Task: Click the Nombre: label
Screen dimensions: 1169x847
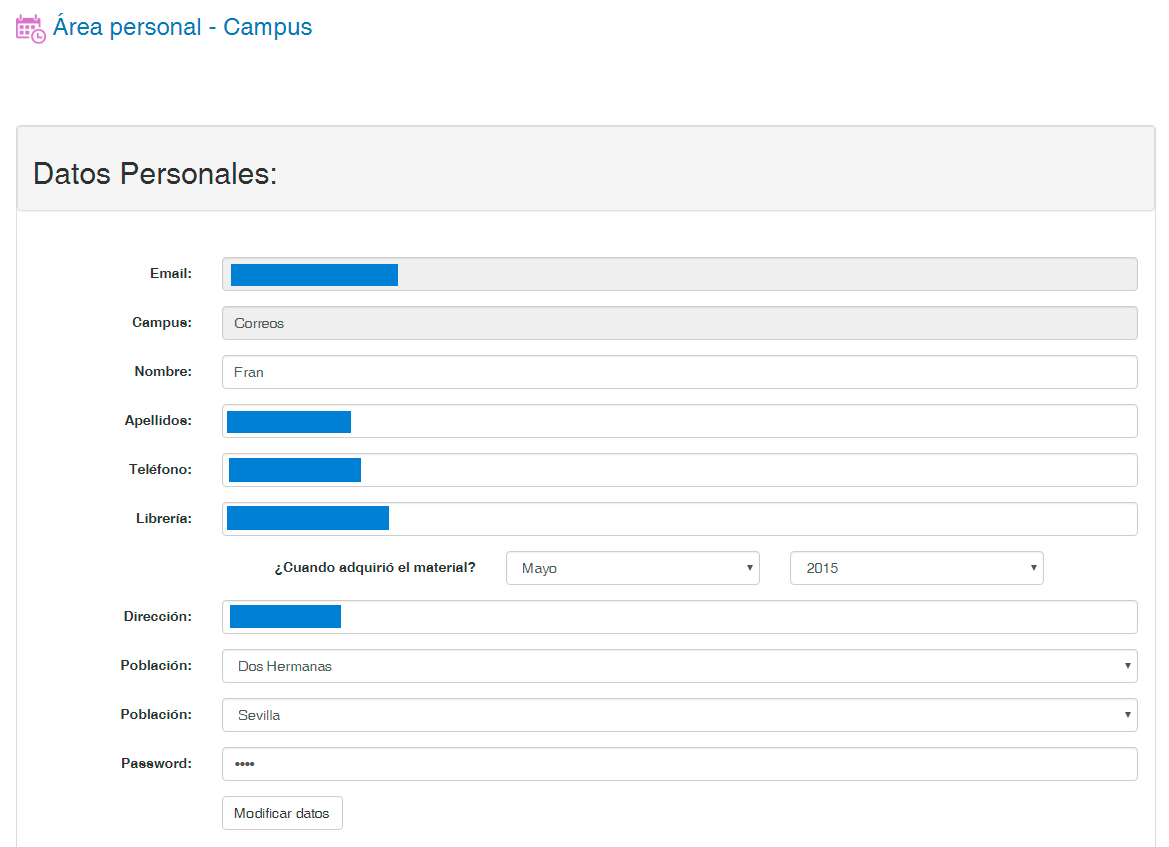Action: point(163,371)
